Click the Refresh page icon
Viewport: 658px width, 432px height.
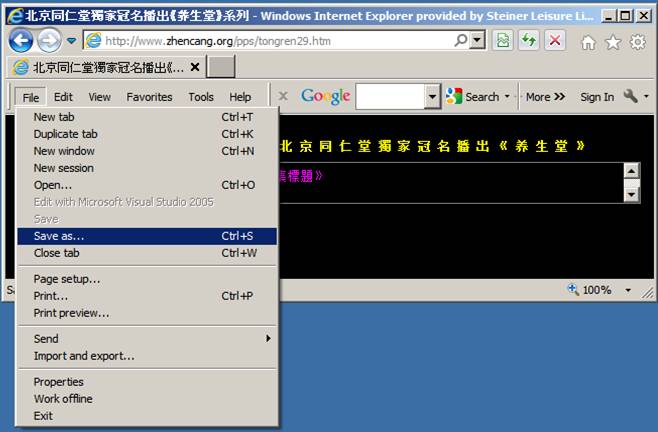[x=529, y=40]
